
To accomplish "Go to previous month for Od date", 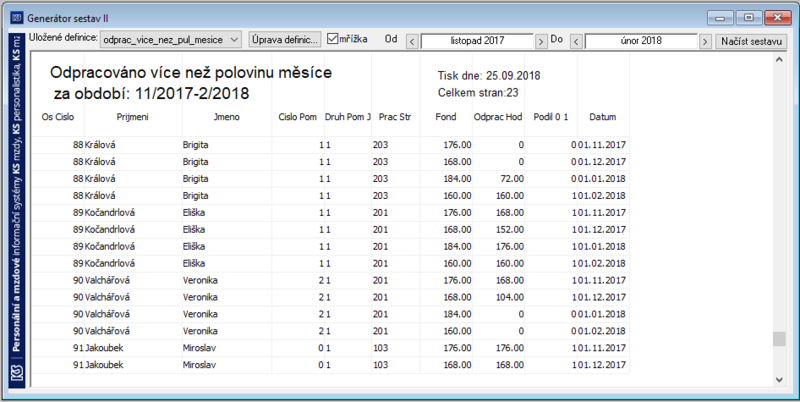I will click(412, 41).
